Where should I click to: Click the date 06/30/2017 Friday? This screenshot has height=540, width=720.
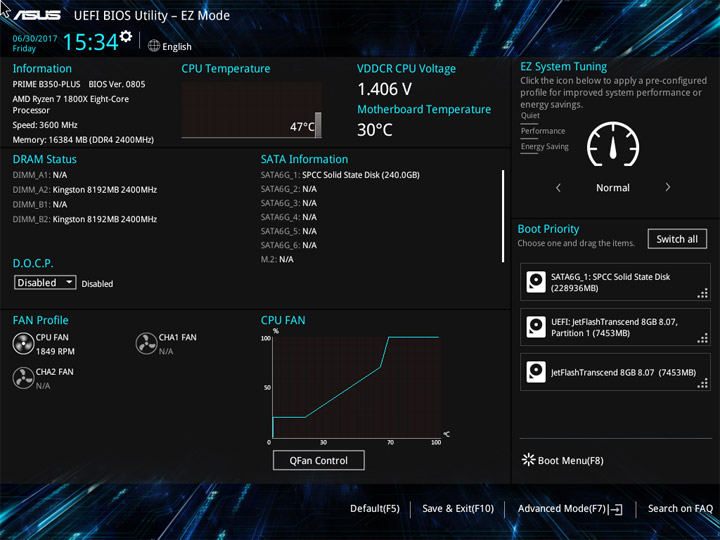click(x=34, y=44)
